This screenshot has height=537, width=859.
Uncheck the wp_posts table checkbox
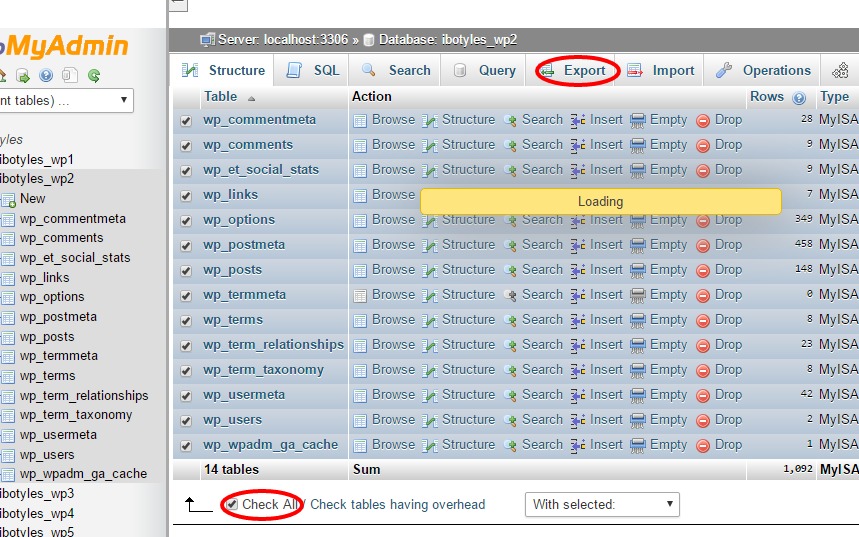186,271
